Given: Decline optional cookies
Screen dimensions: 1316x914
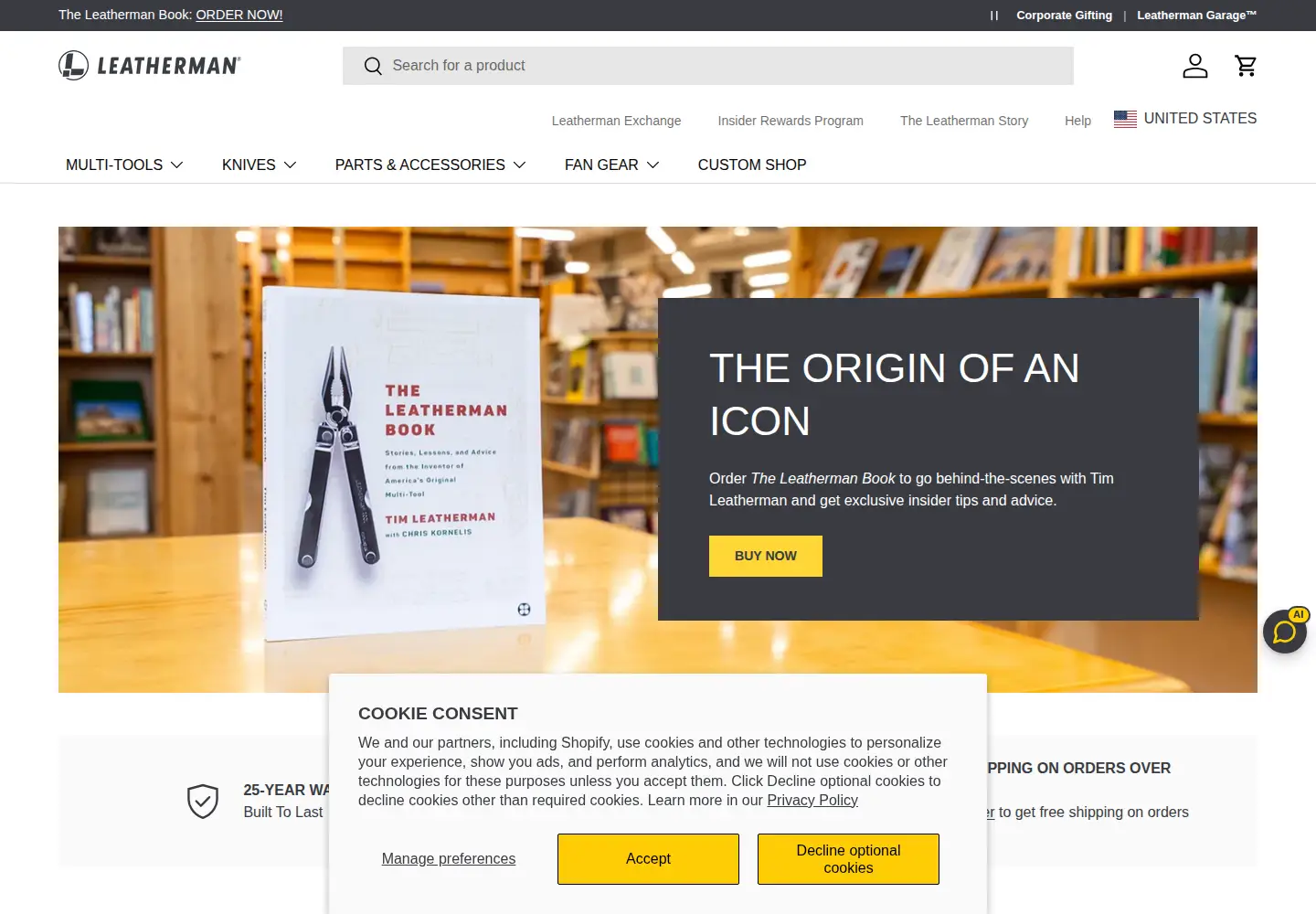Looking at the screenshot, I should pyautogui.click(x=848, y=859).
